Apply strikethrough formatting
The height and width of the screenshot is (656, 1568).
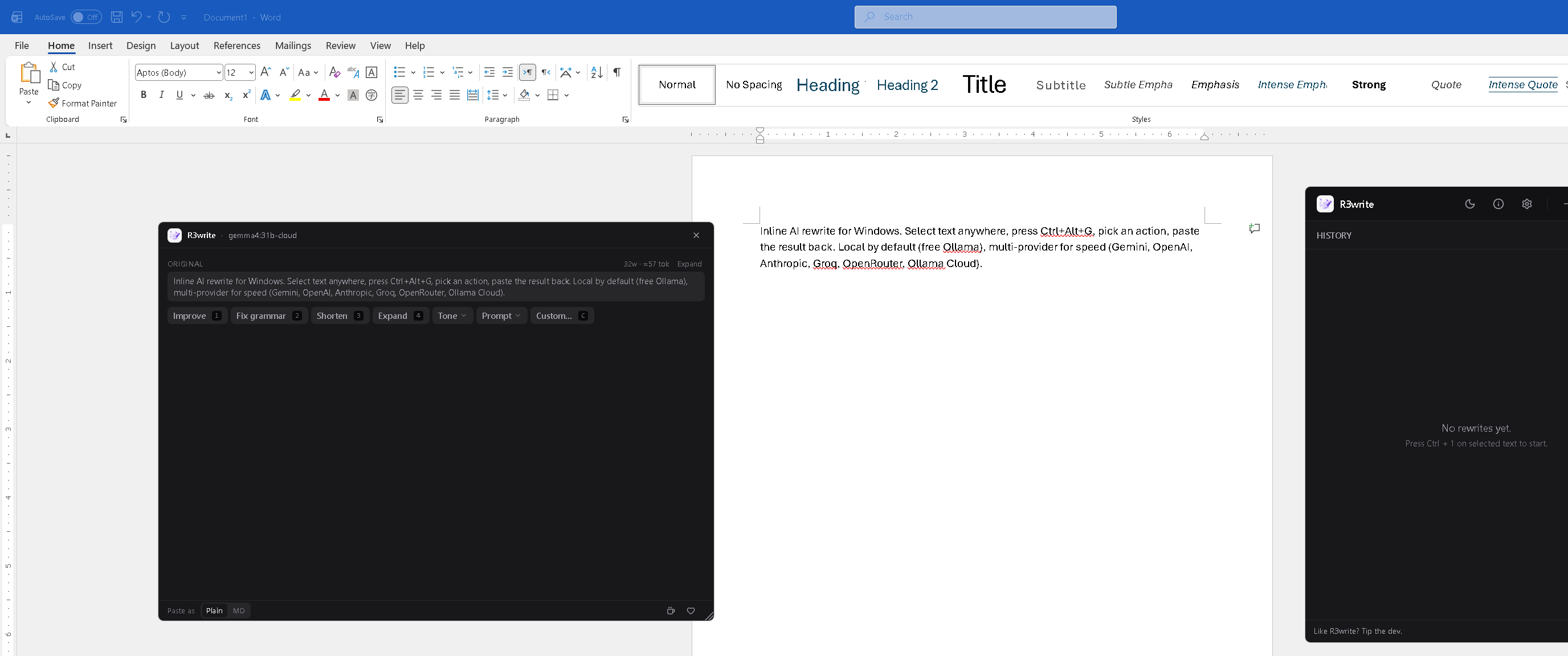tap(209, 95)
